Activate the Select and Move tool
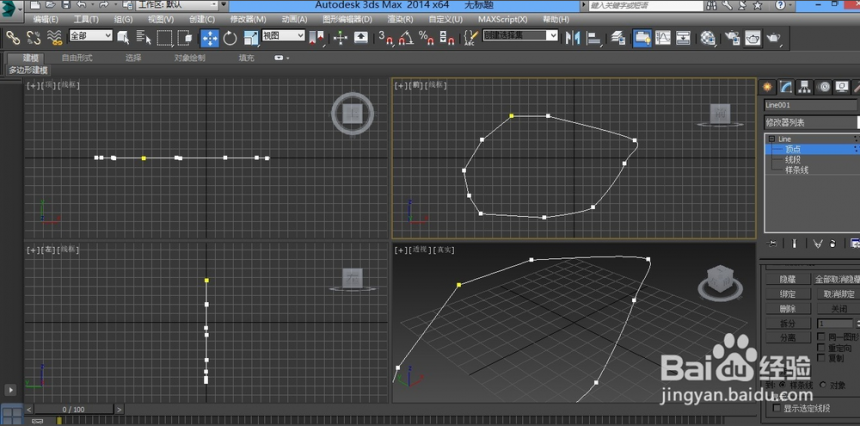860x426 pixels. coord(210,38)
